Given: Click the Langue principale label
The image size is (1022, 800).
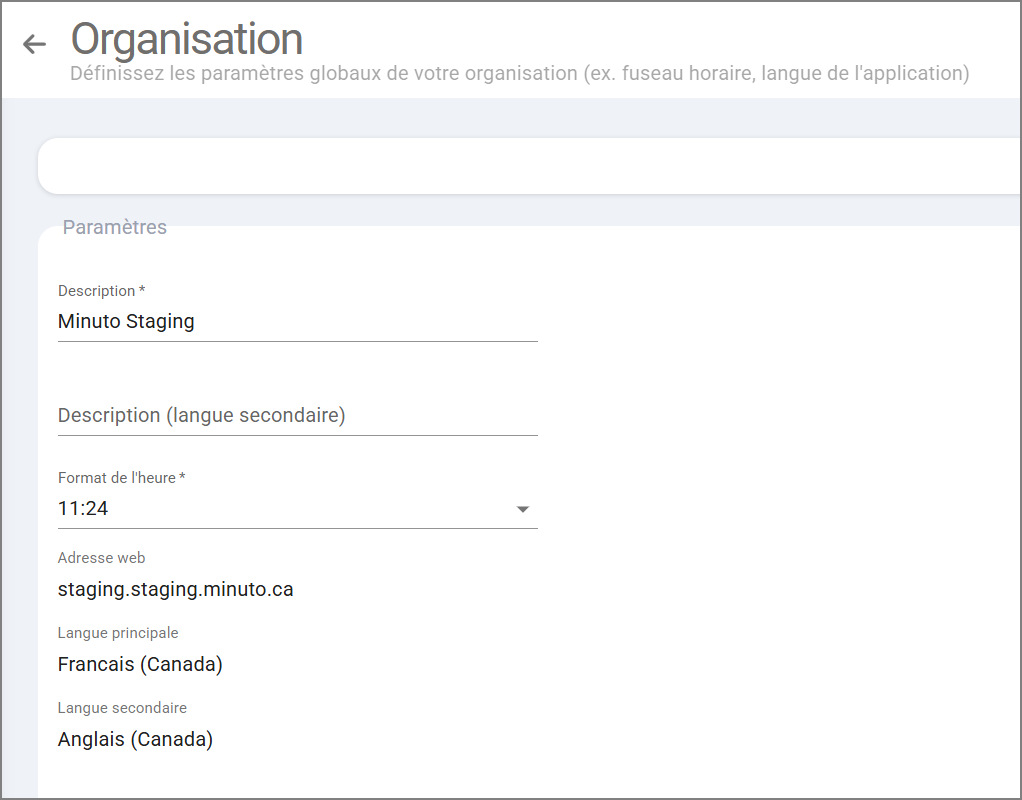Looking at the screenshot, I should pyautogui.click(x=118, y=633).
